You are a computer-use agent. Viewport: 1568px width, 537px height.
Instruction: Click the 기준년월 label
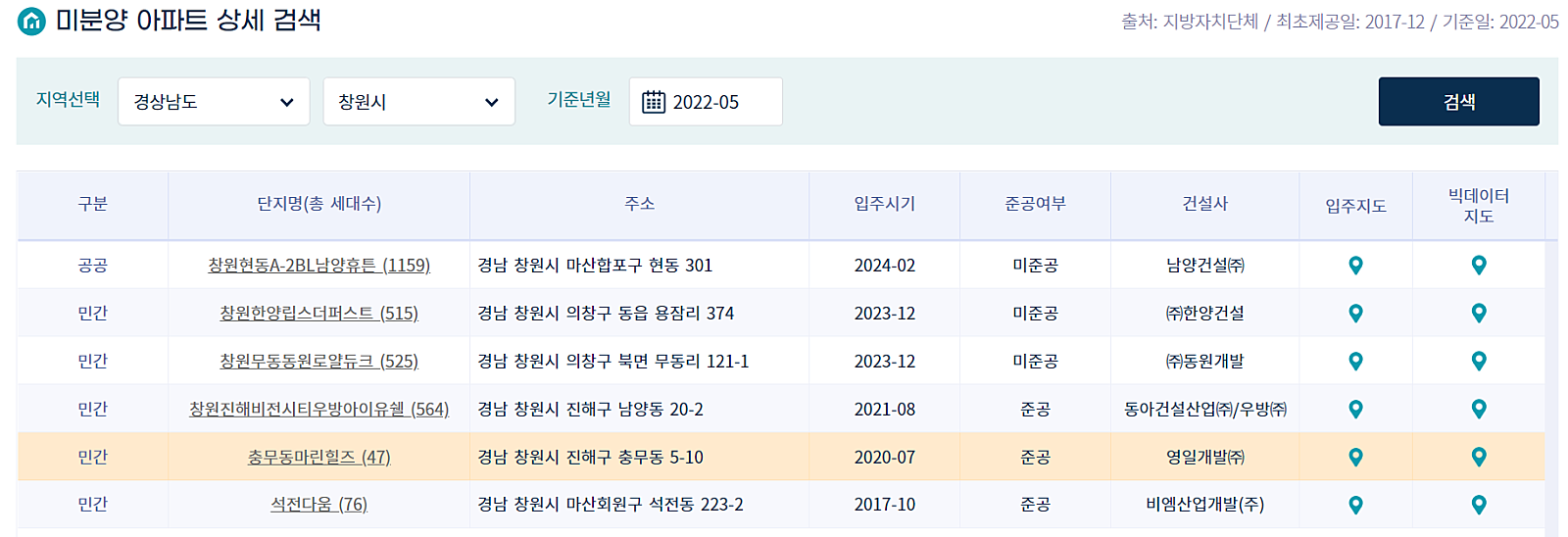pyautogui.click(x=579, y=100)
